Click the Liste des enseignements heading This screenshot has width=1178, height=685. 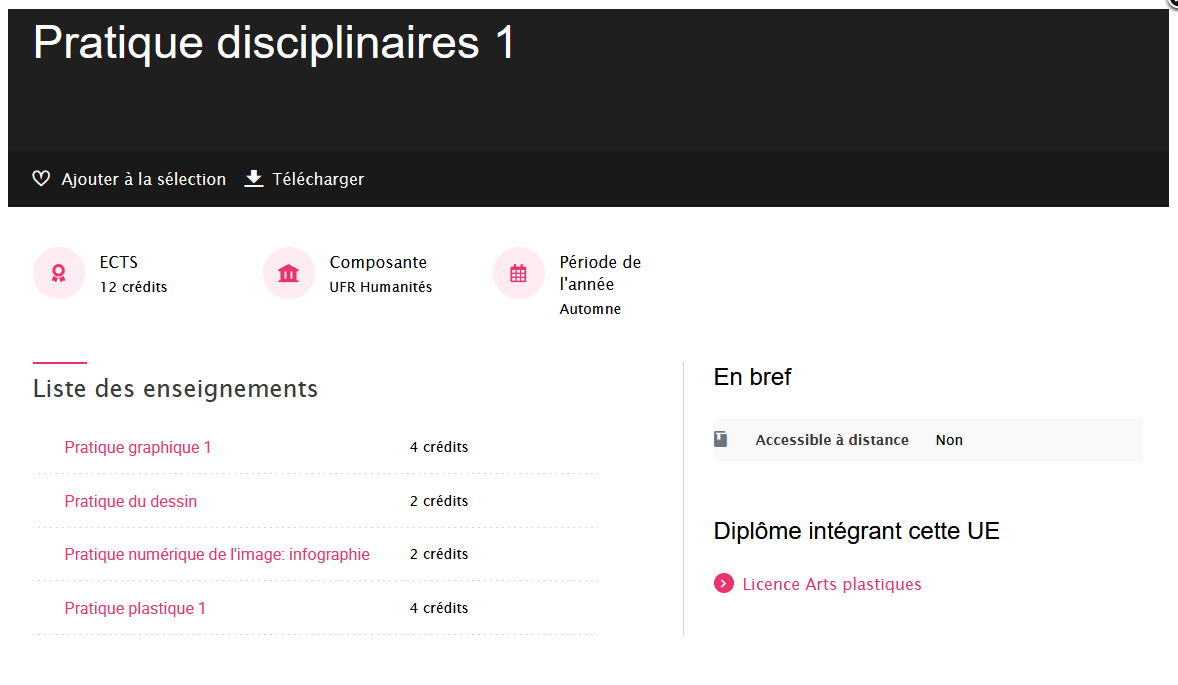(x=176, y=389)
